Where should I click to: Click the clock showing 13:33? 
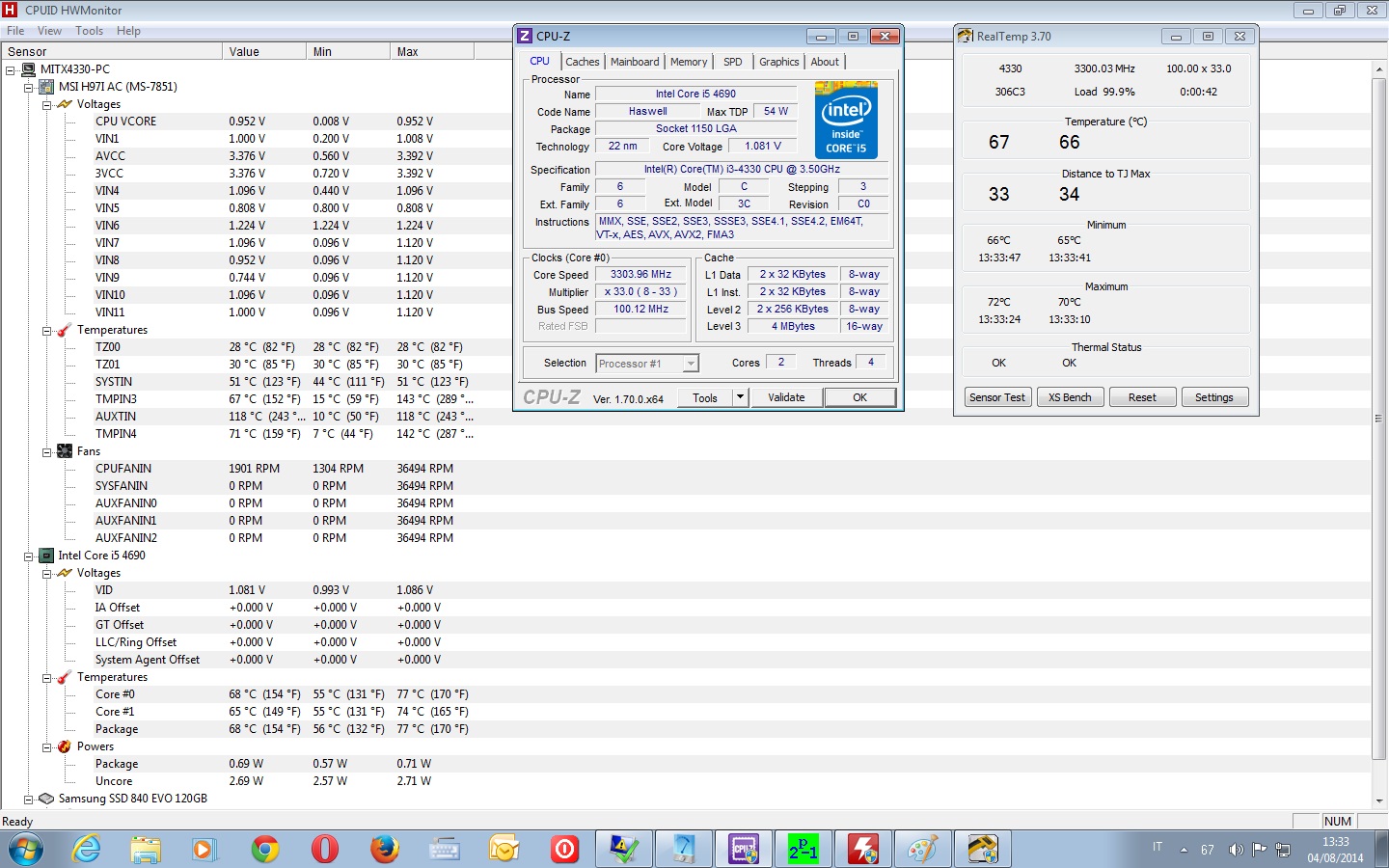coord(1336,842)
